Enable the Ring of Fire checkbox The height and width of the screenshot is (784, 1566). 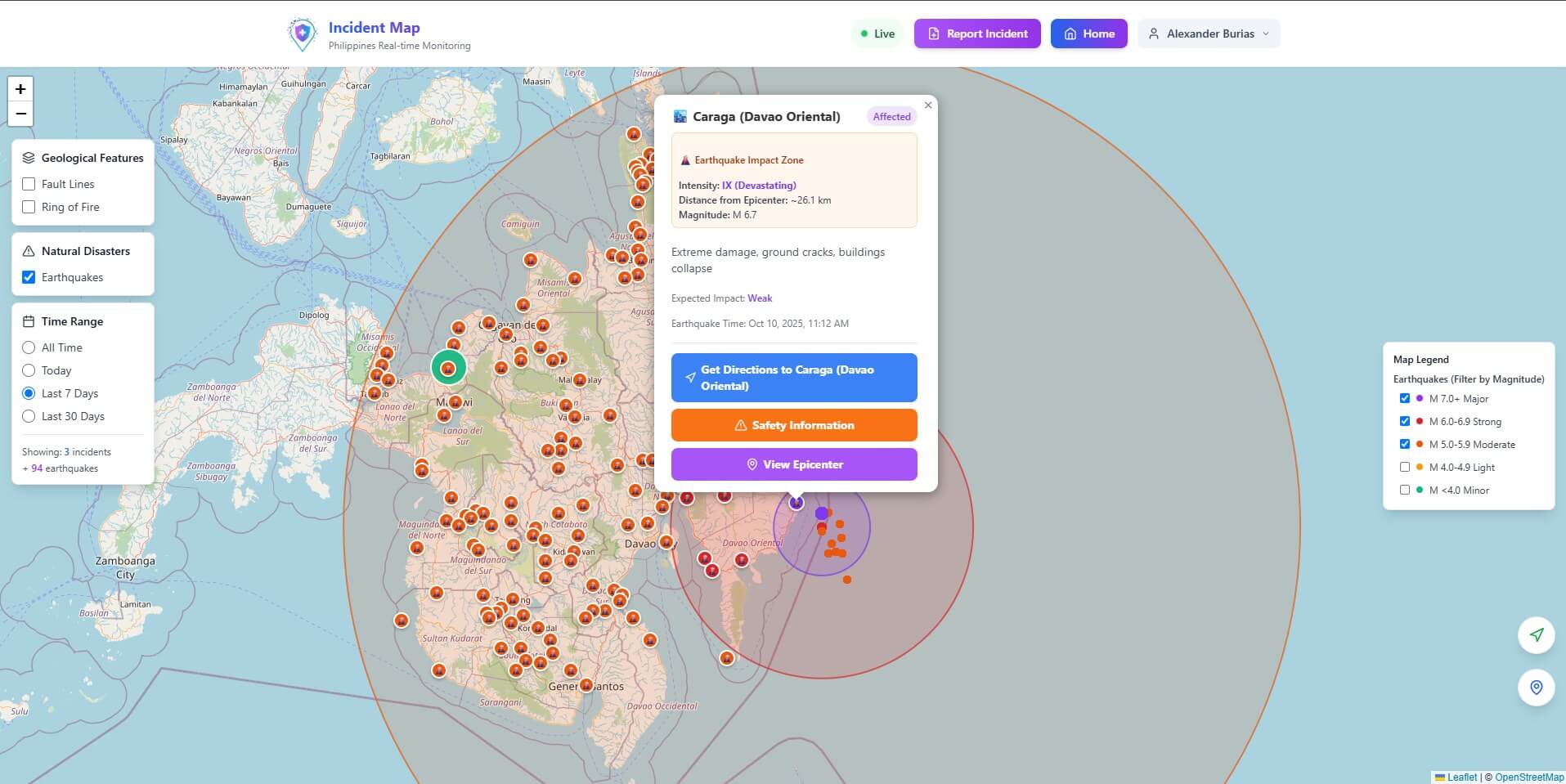pos(29,207)
